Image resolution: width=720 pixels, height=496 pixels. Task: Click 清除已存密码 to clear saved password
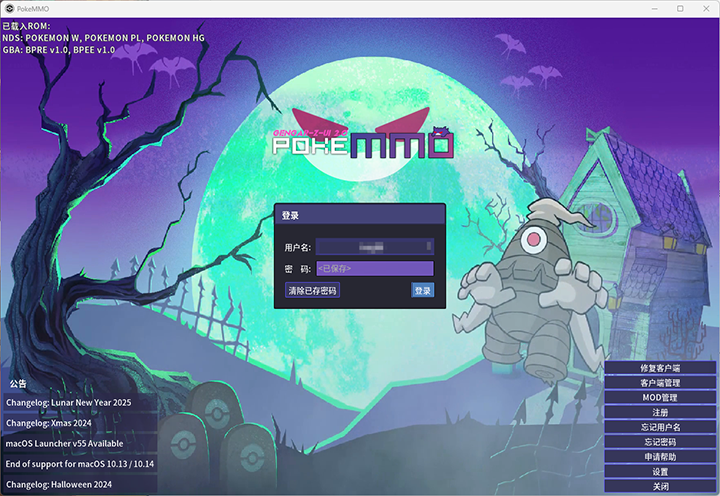coord(312,290)
